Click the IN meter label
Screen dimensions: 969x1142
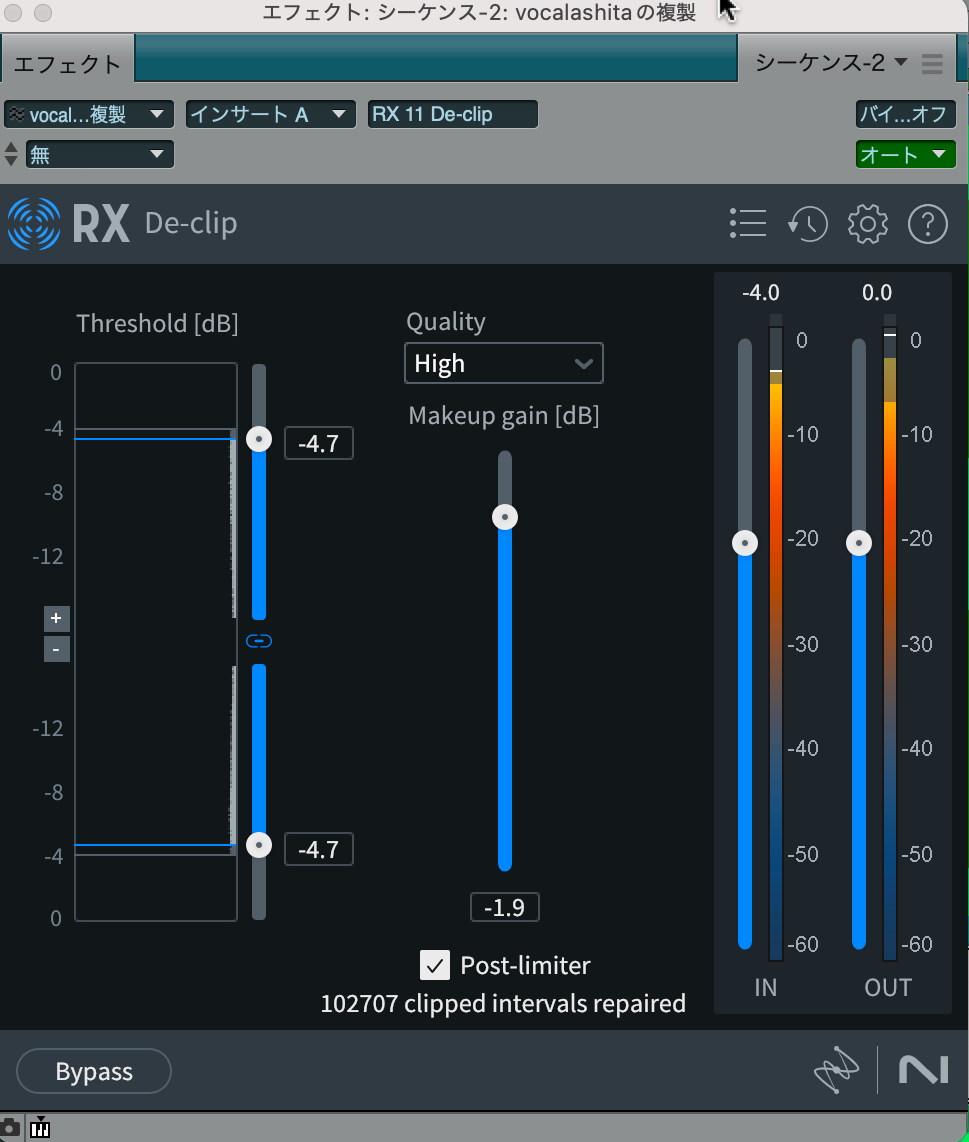coord(765,988)
